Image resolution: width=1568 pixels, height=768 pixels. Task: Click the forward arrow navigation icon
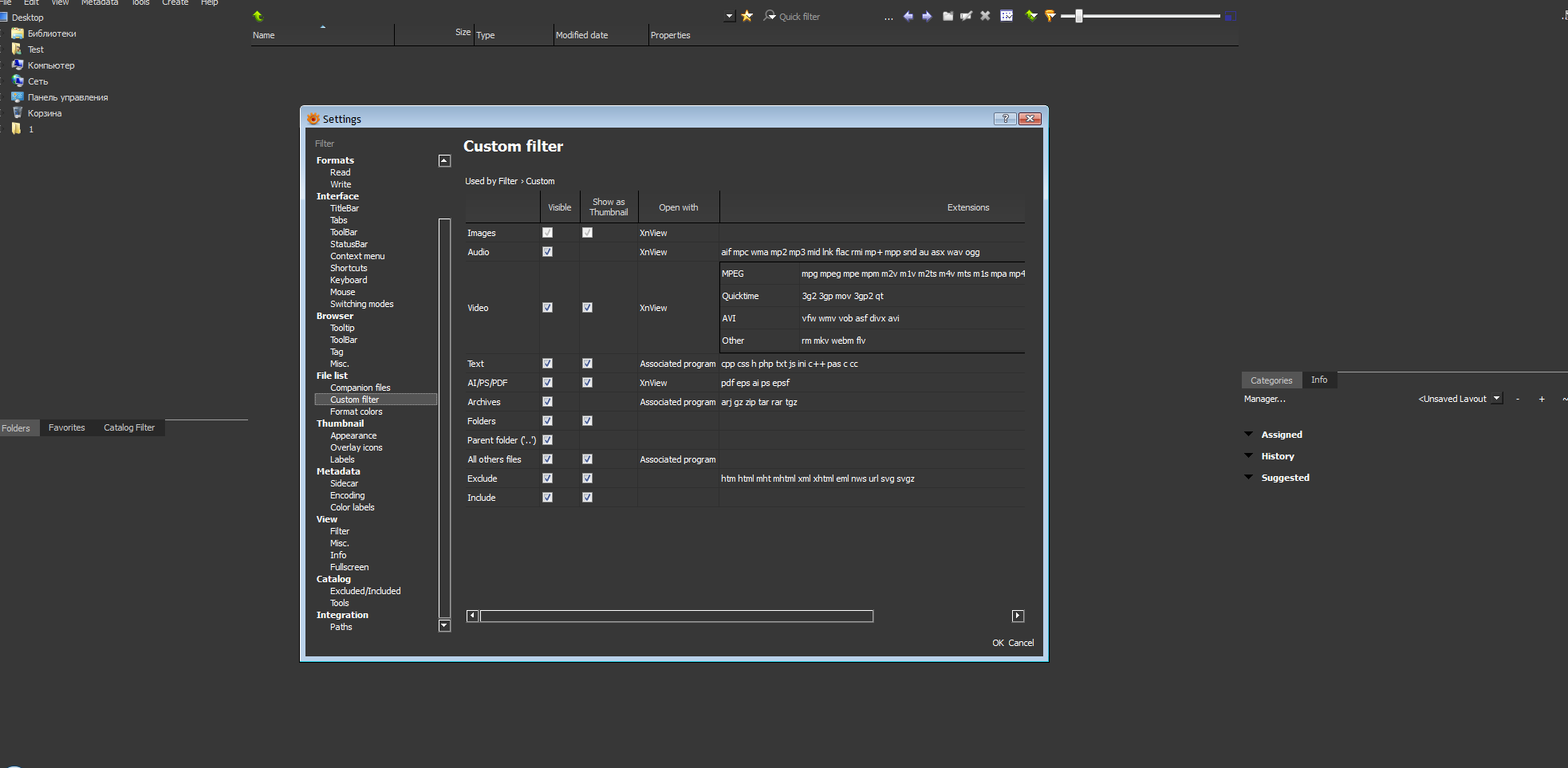(927, 16)
